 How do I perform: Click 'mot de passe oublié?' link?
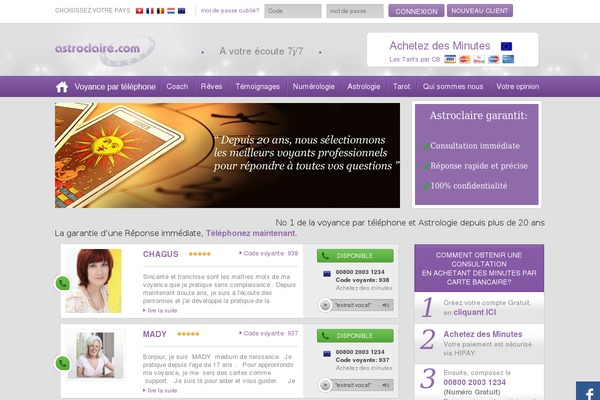pyautogui.click(x=230, y=11)
